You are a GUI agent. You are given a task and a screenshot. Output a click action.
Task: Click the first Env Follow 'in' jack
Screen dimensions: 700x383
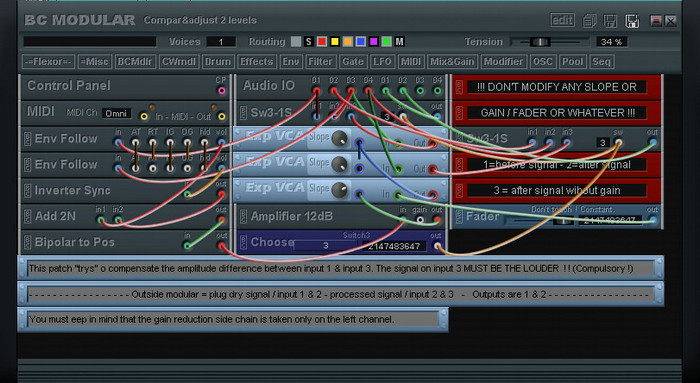pos(118,142)
